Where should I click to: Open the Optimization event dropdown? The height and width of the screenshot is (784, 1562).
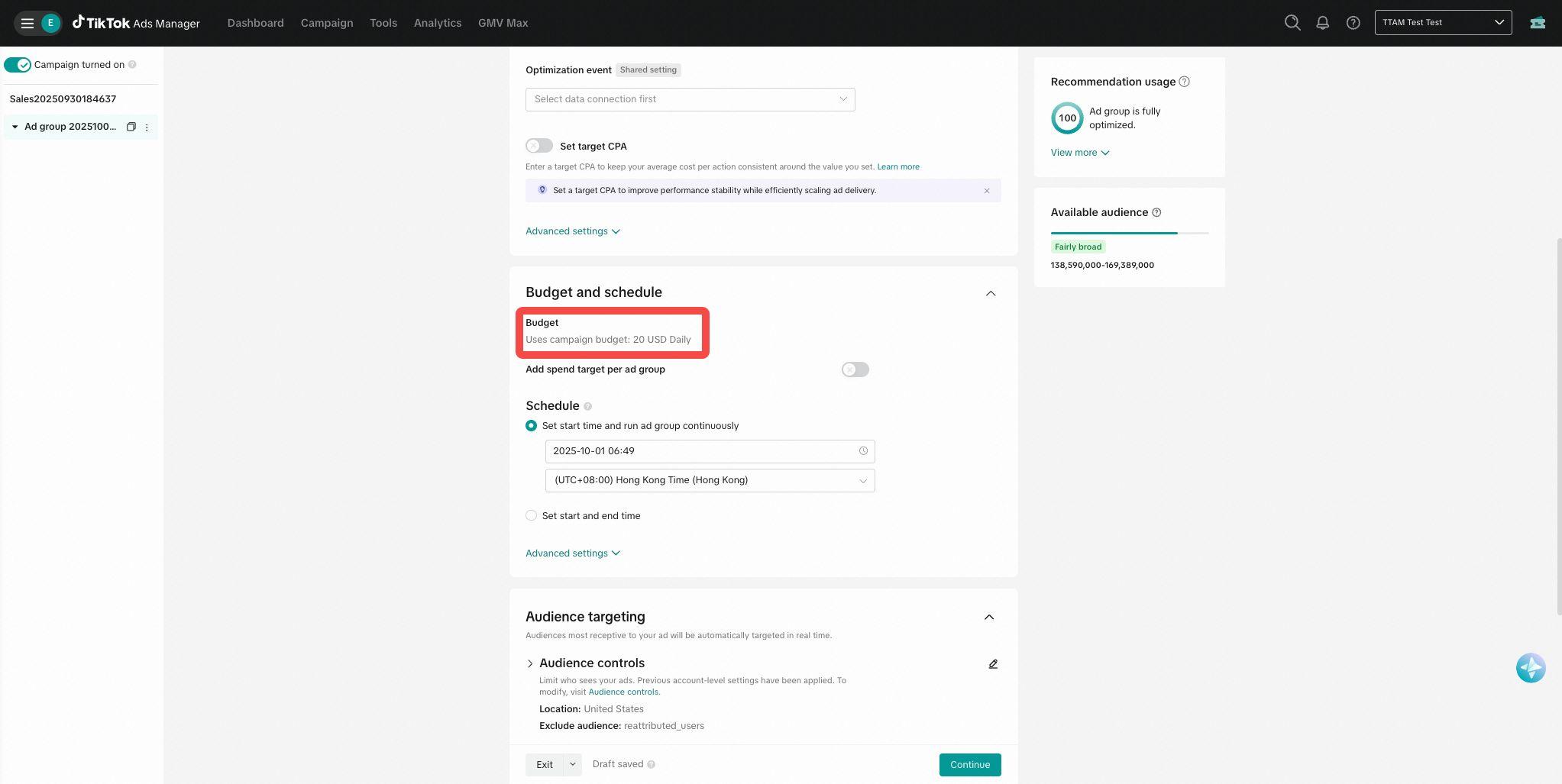[x=690, y=99]
